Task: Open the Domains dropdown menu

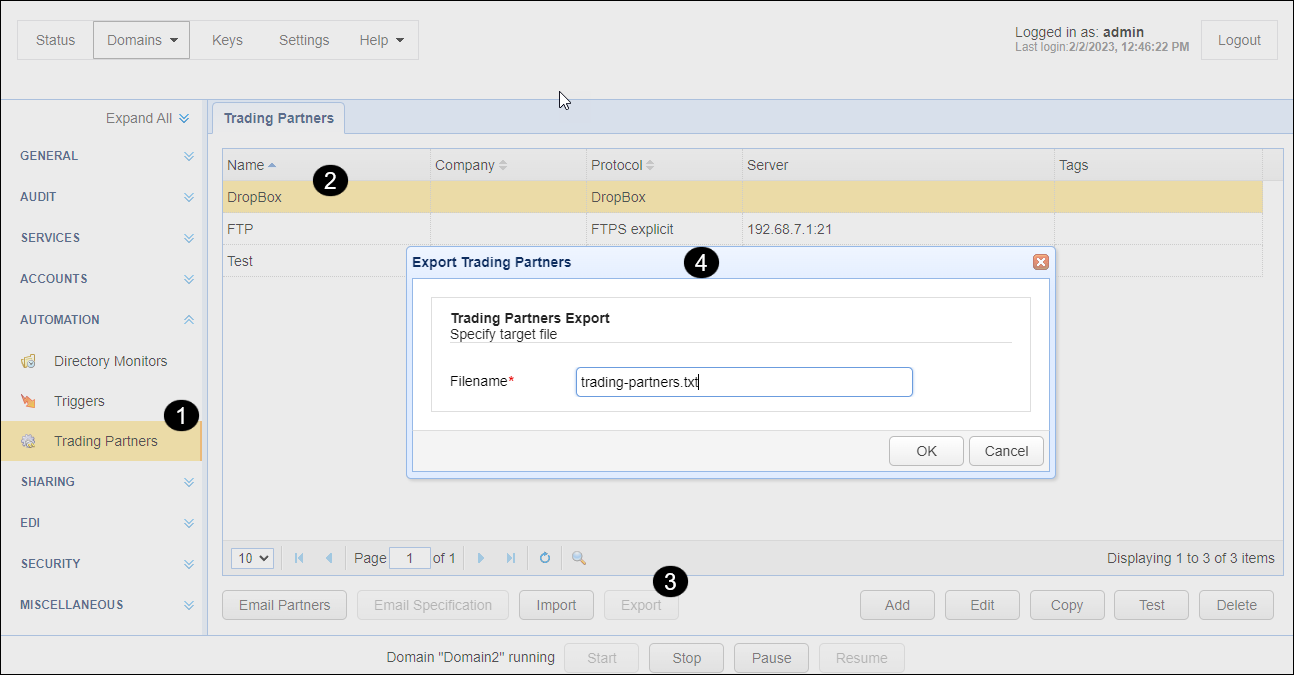Action: 141,40
